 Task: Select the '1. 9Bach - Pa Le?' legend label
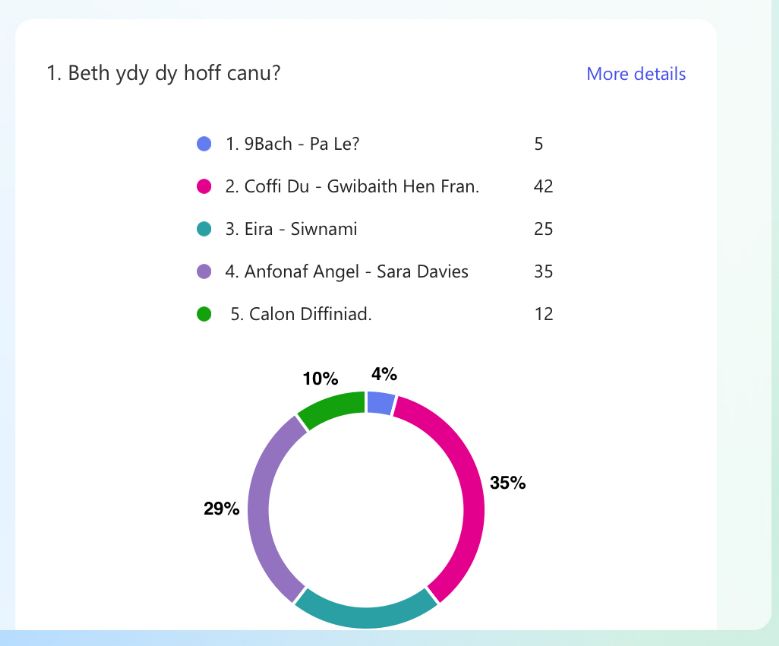292,144
